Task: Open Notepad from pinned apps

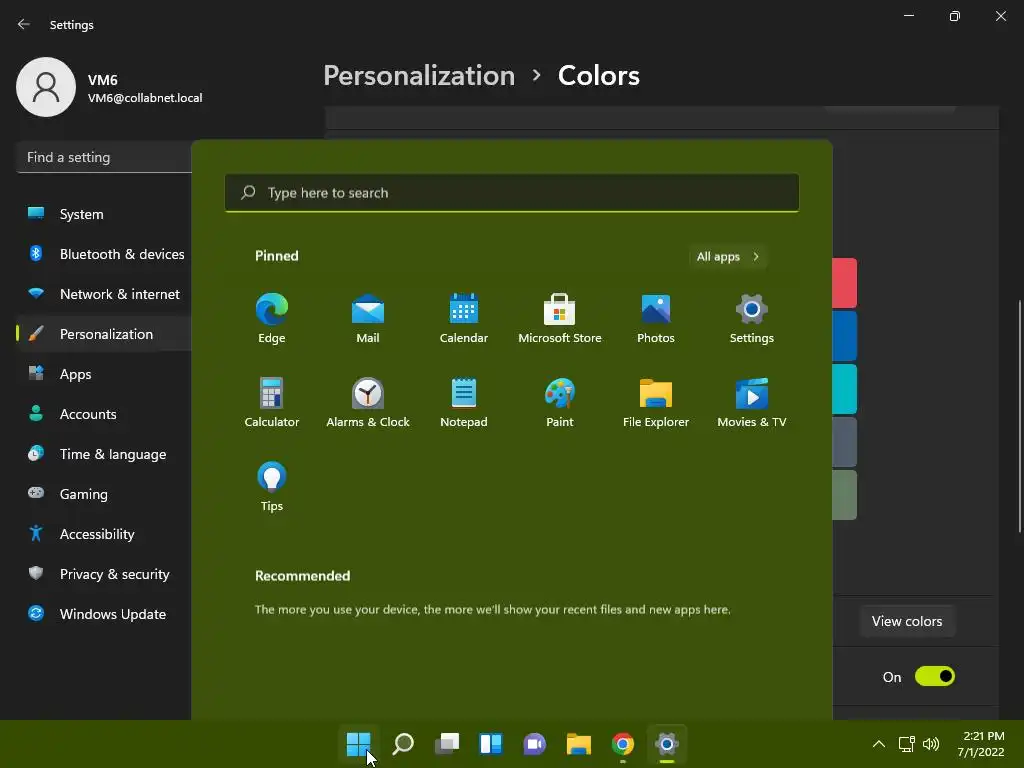Action: (x=464, y=403)
